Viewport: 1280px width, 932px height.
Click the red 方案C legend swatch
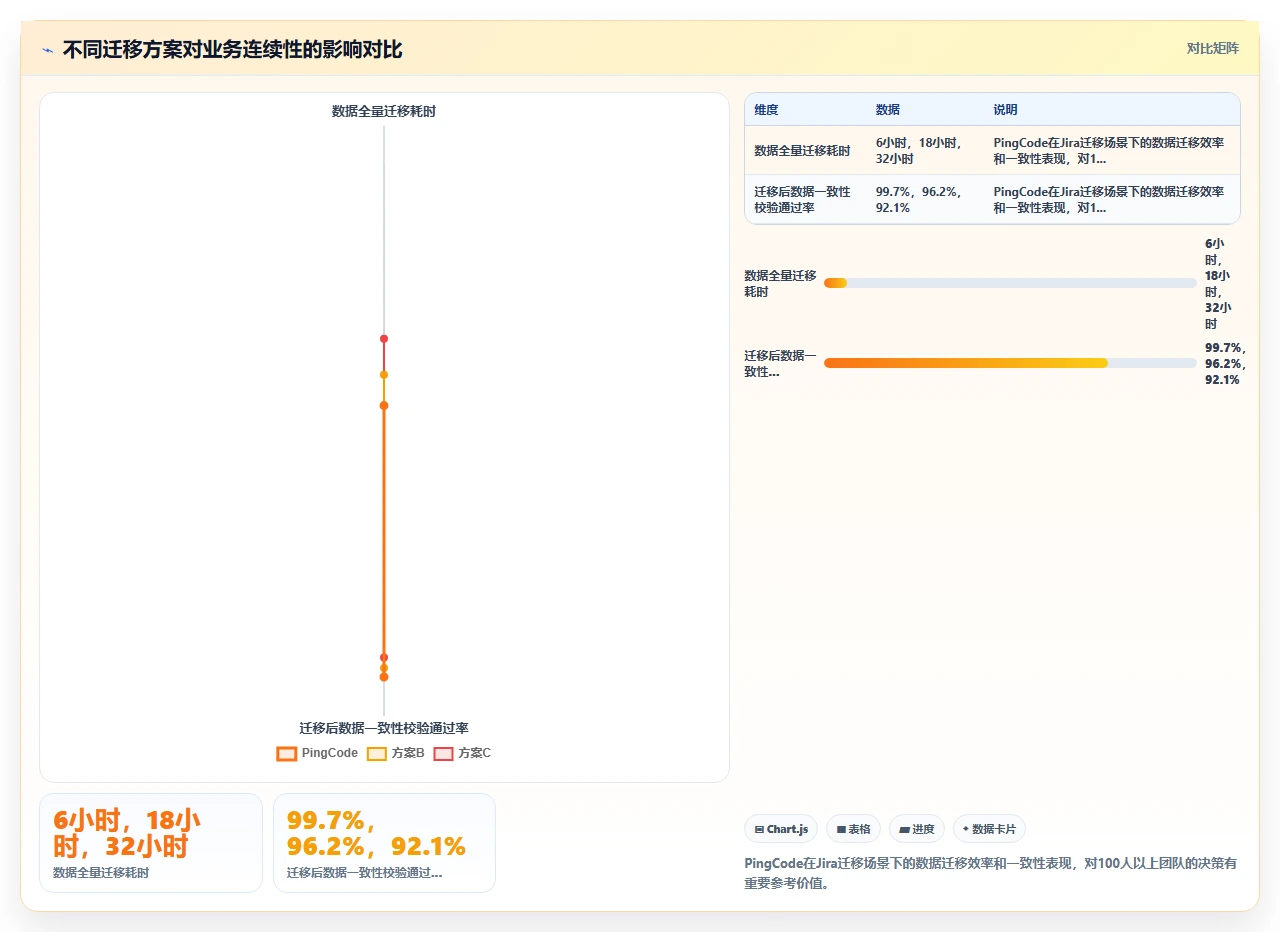click(x=443, y=753)
